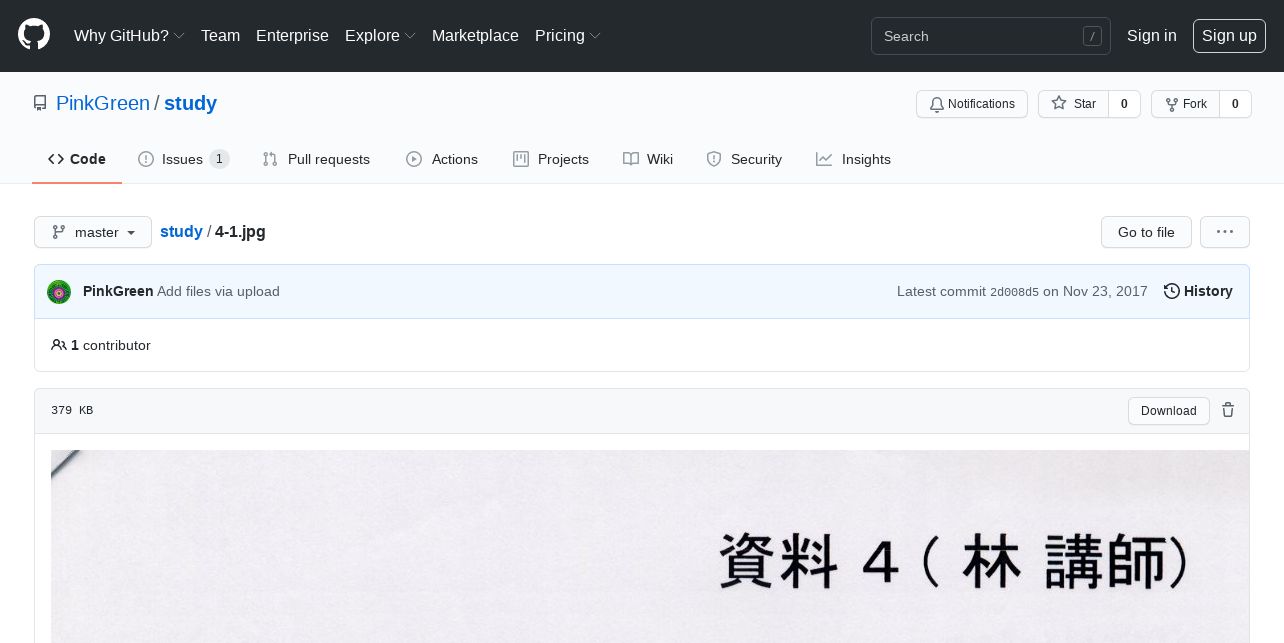Open the Marketplace link

(x=475, y=36)
